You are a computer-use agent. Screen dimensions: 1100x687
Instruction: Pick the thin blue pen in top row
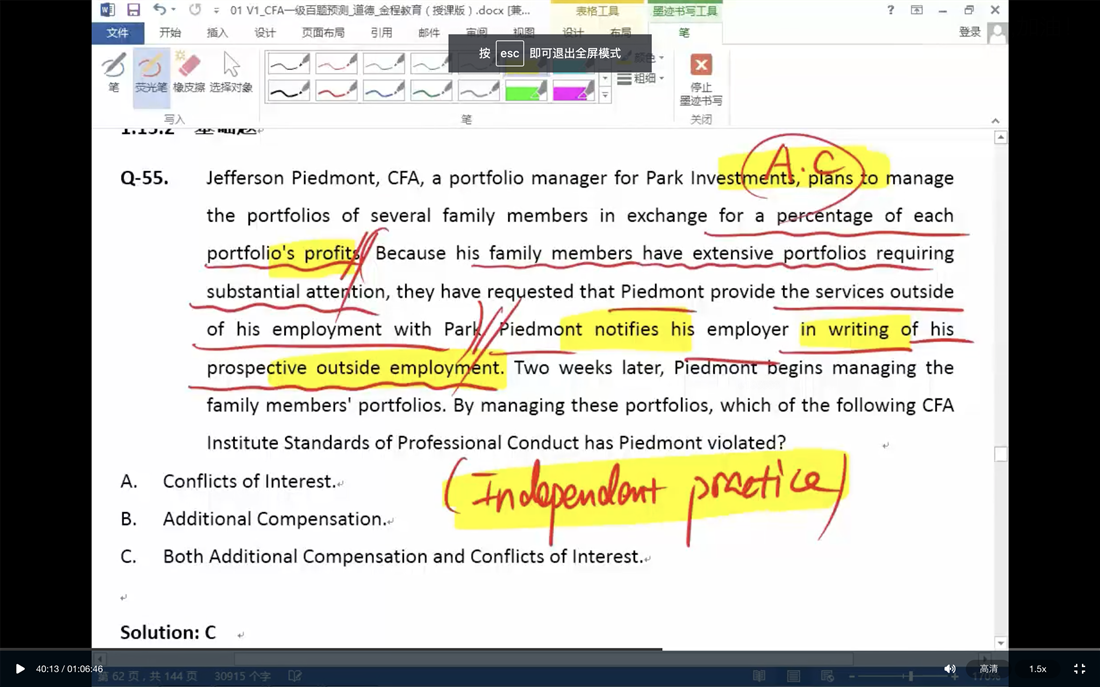(x=384, y=64)
